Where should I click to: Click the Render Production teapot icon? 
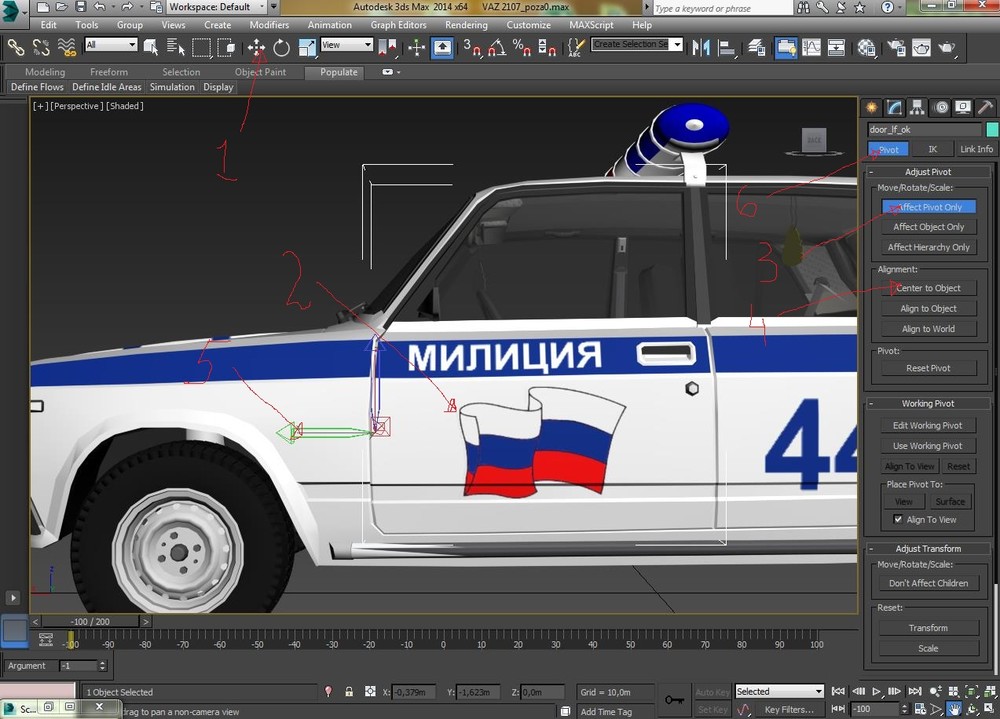pyautogui.click(x=945, y=46)
